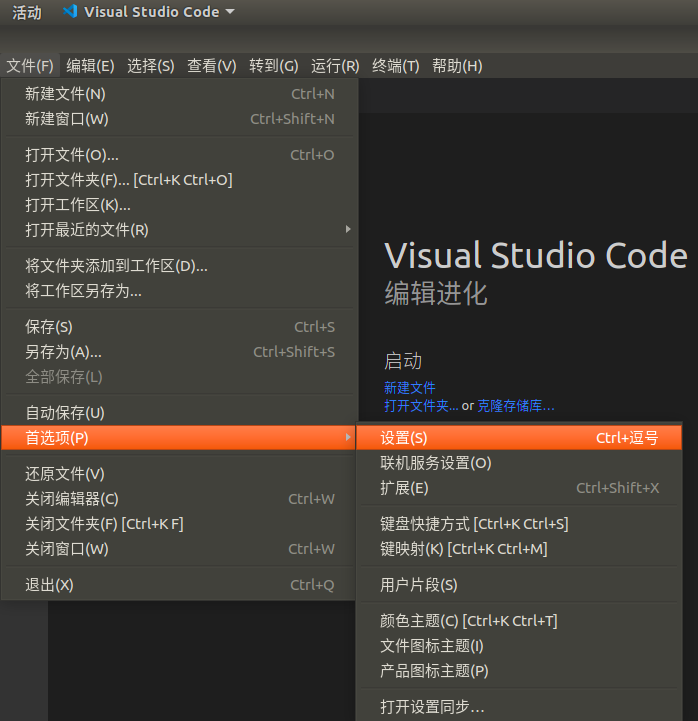Open 用户片段(S) submenu entry
Image resolution: width=698 pixels, height=721 pixels.
click(x=519, y=585)
